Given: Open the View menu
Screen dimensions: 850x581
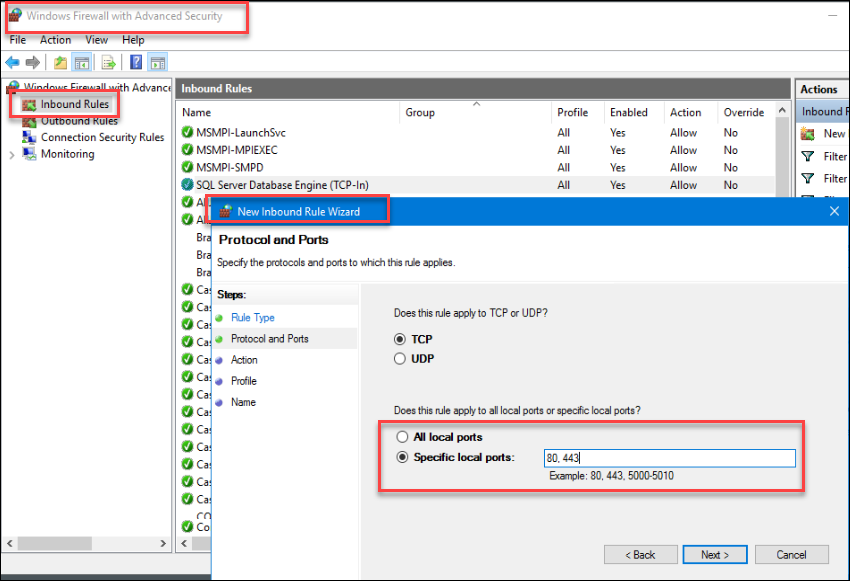Looking at the screenshot, I should [x=96, y=40].
